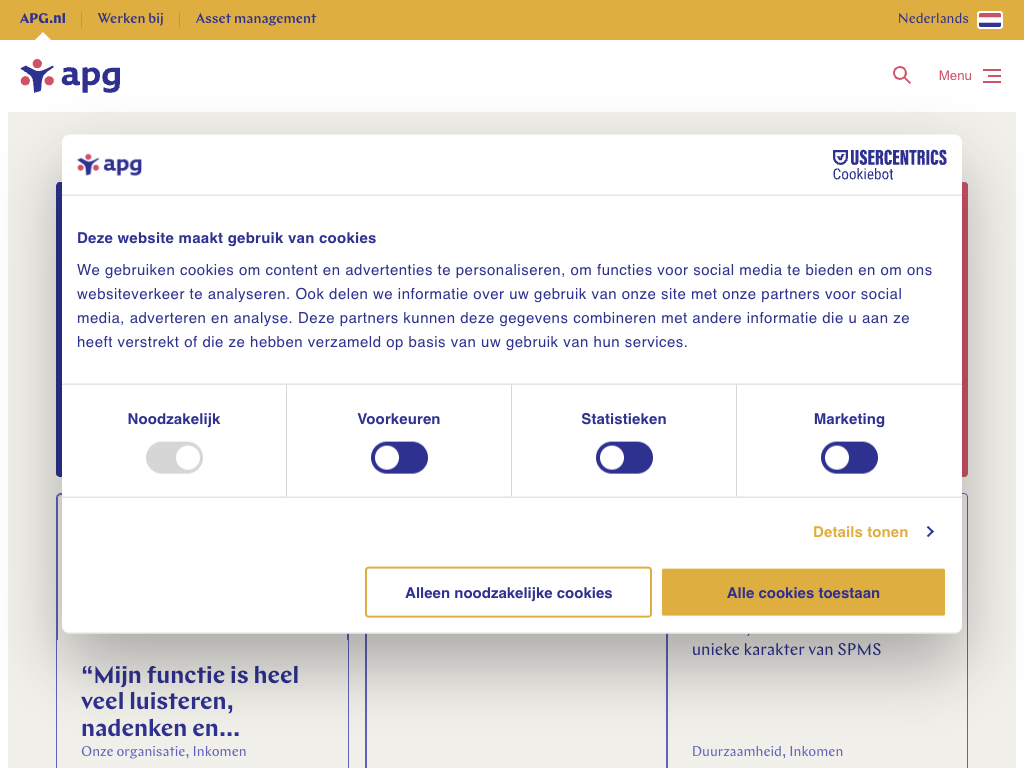Turn on the Statistieken cookies switch
1024x768 pixels.
click(624, 459)
